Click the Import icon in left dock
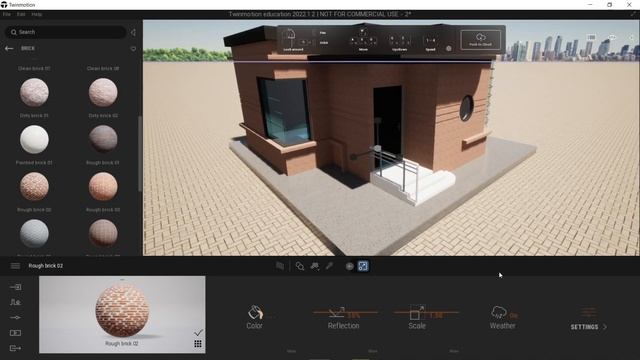 tap(16, 287)
